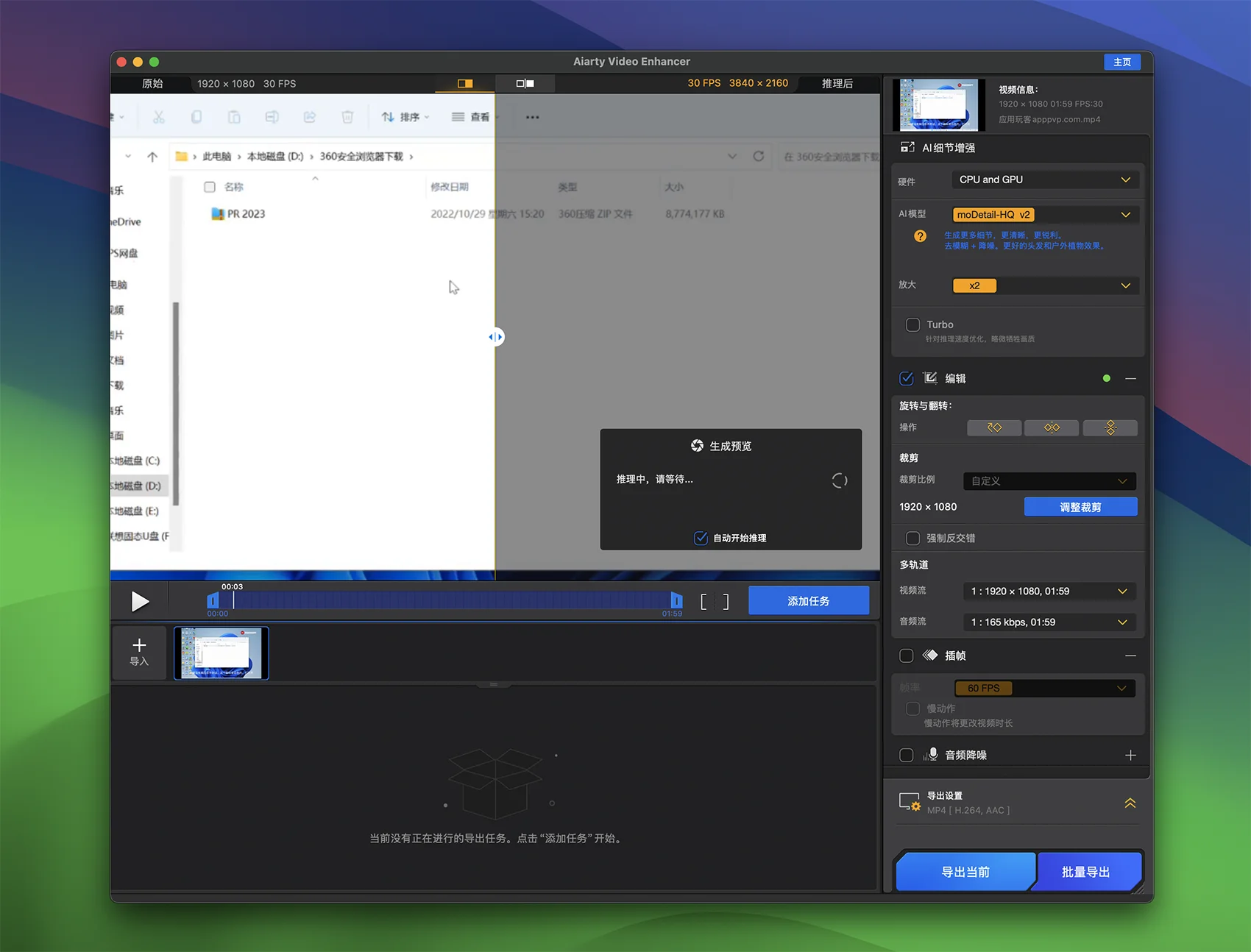The image size is (1251, 952).
Task: Open the x2 upscale dropdown
Action: click(x=1045, y=285)
